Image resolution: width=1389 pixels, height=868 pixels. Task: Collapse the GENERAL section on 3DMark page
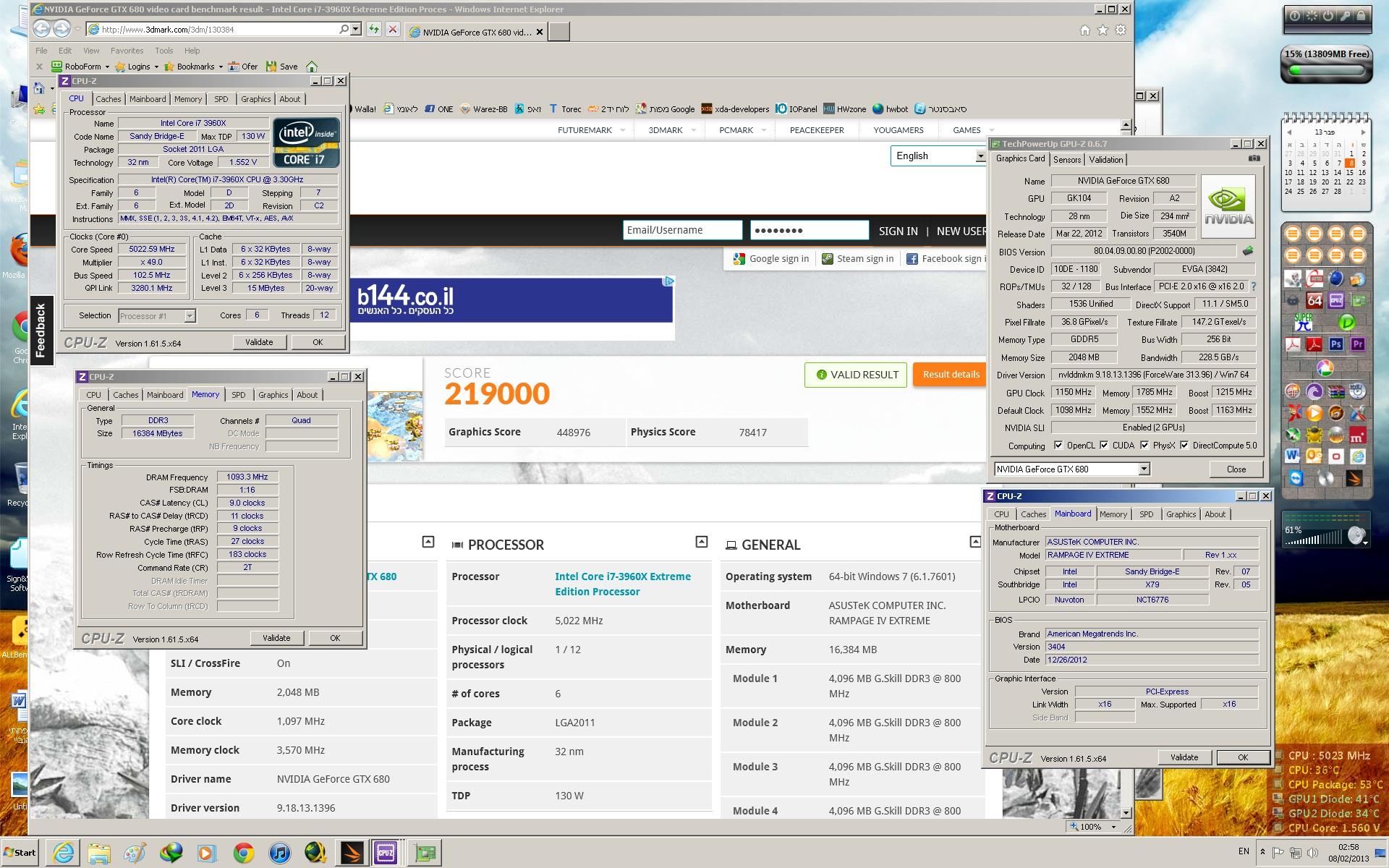click(974, 542)
